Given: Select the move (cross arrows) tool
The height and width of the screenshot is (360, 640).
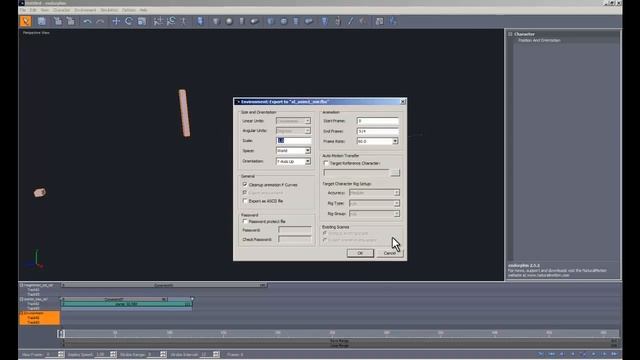Looking at the screenshot, I should (x=116, y=21).
